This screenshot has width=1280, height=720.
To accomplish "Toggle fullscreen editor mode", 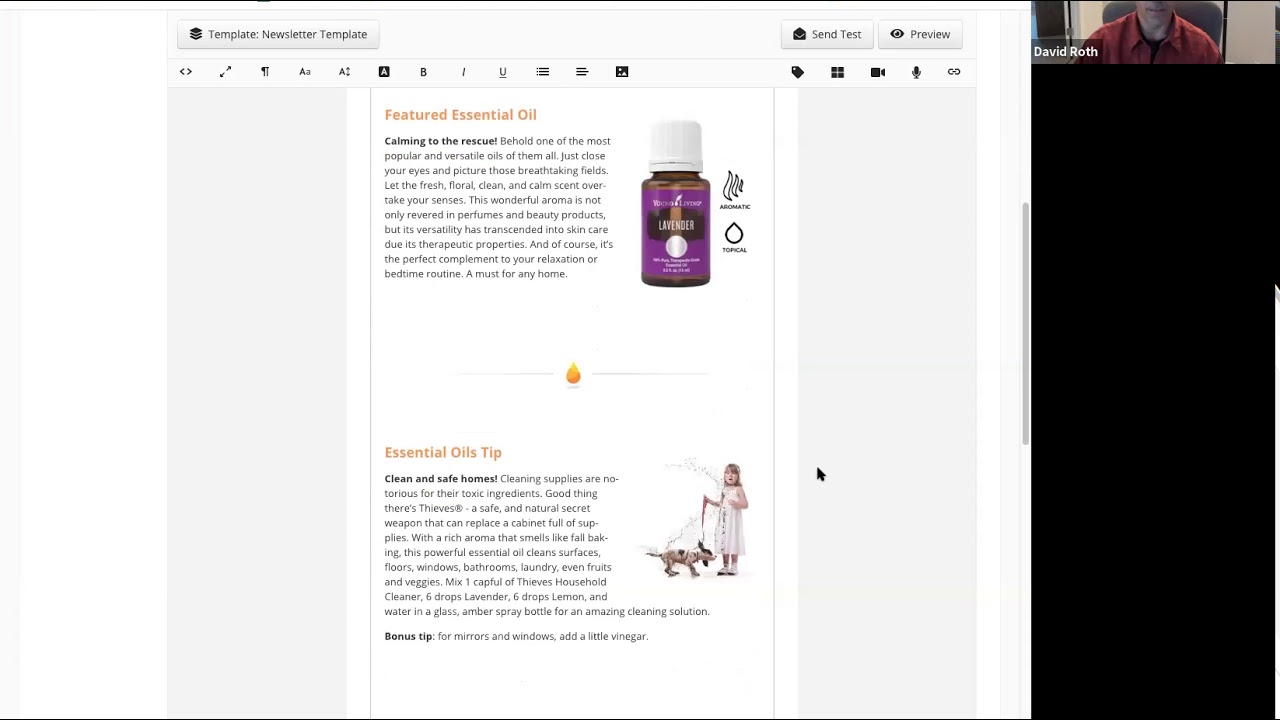I will (x=225, y=72).
